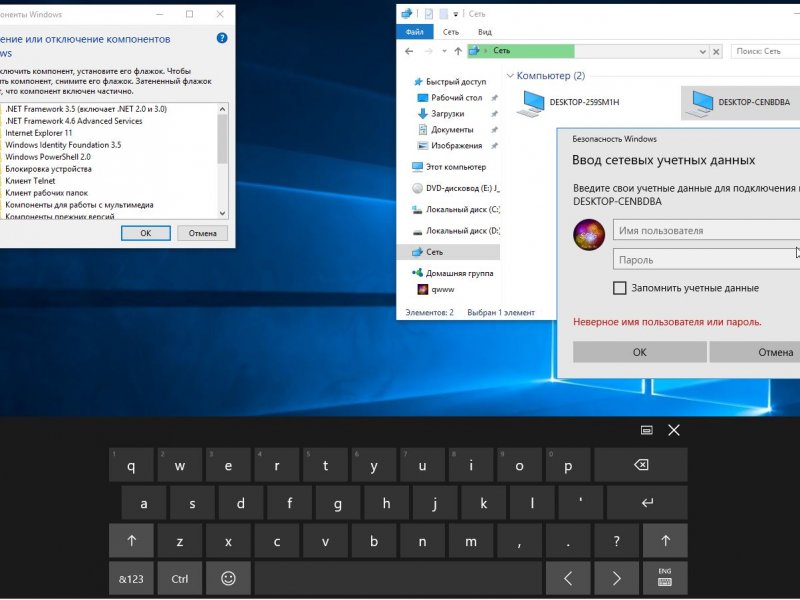Open the DESKTOP-259SM1H computer icon
The height and width of the screenshot is (600, 800).
(568, 103)
